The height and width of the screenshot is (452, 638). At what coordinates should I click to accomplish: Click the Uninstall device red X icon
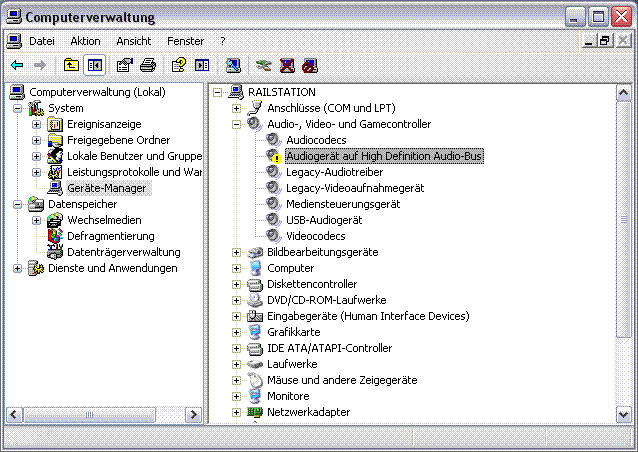[x=287, y=65]
